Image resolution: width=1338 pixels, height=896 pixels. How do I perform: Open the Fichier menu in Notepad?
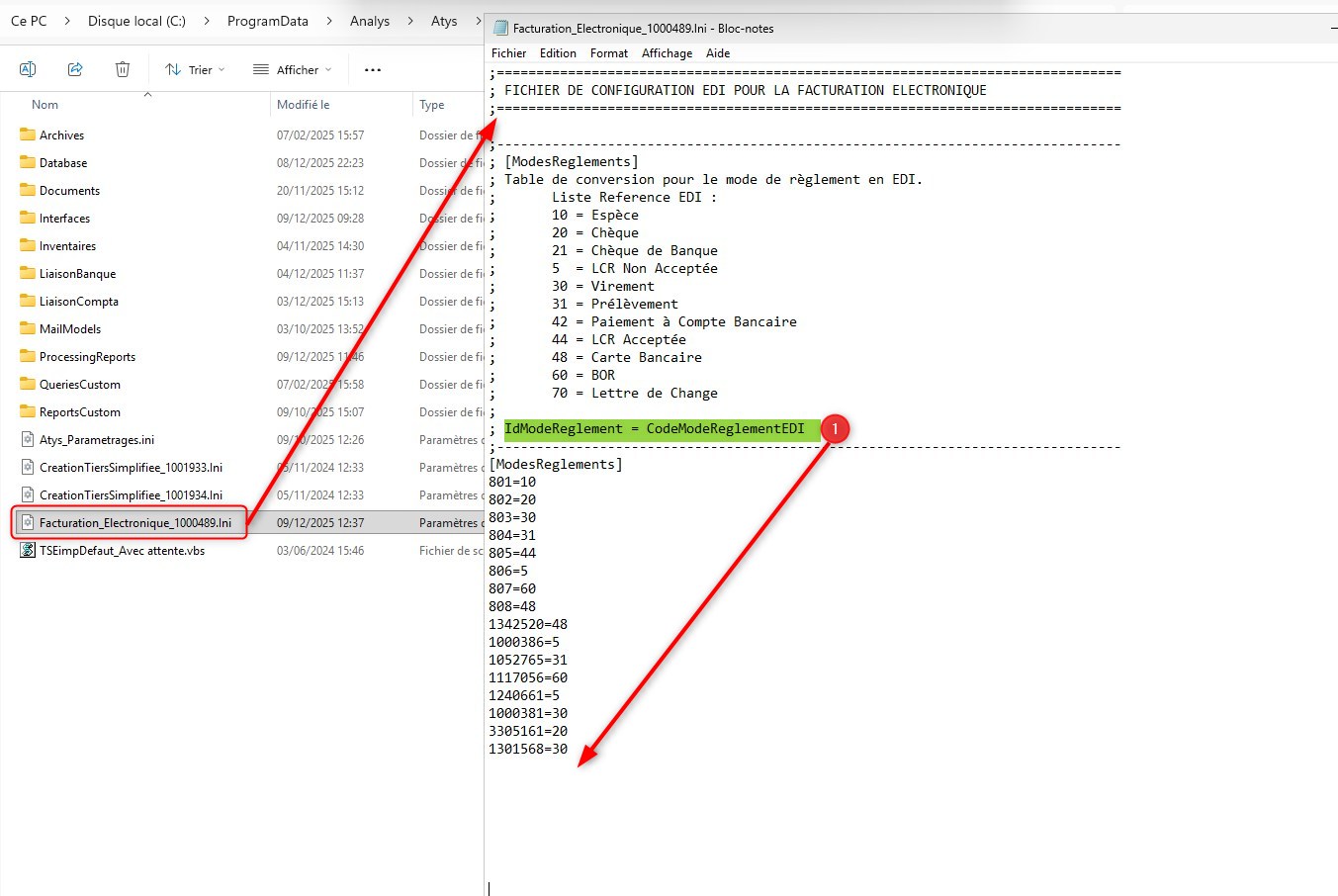coord(508,53)
